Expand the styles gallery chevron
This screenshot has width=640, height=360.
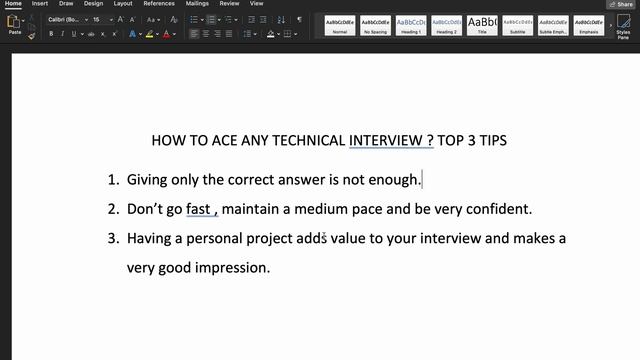point(611,26)
